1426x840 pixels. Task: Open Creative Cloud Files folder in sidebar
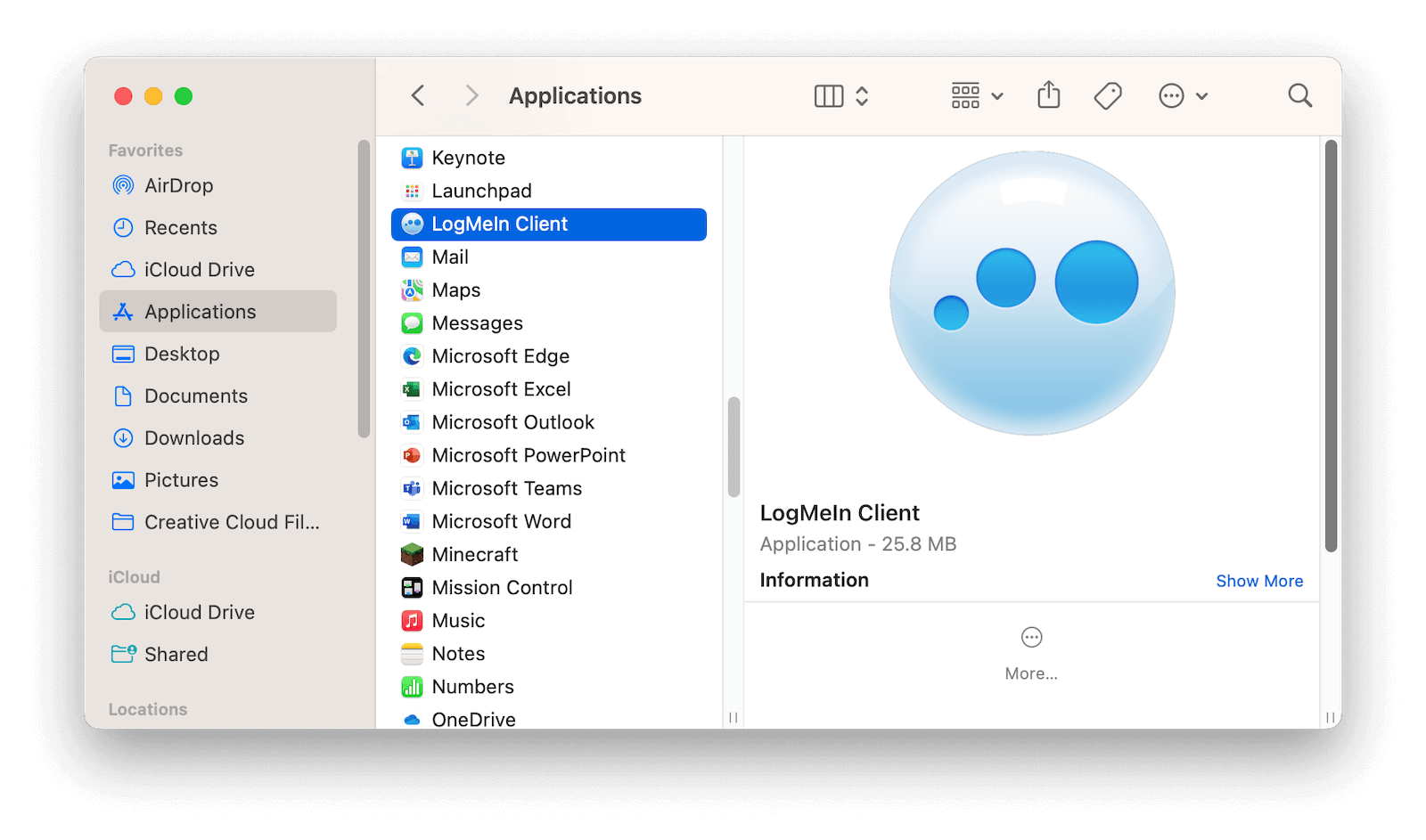coord(218,522)
